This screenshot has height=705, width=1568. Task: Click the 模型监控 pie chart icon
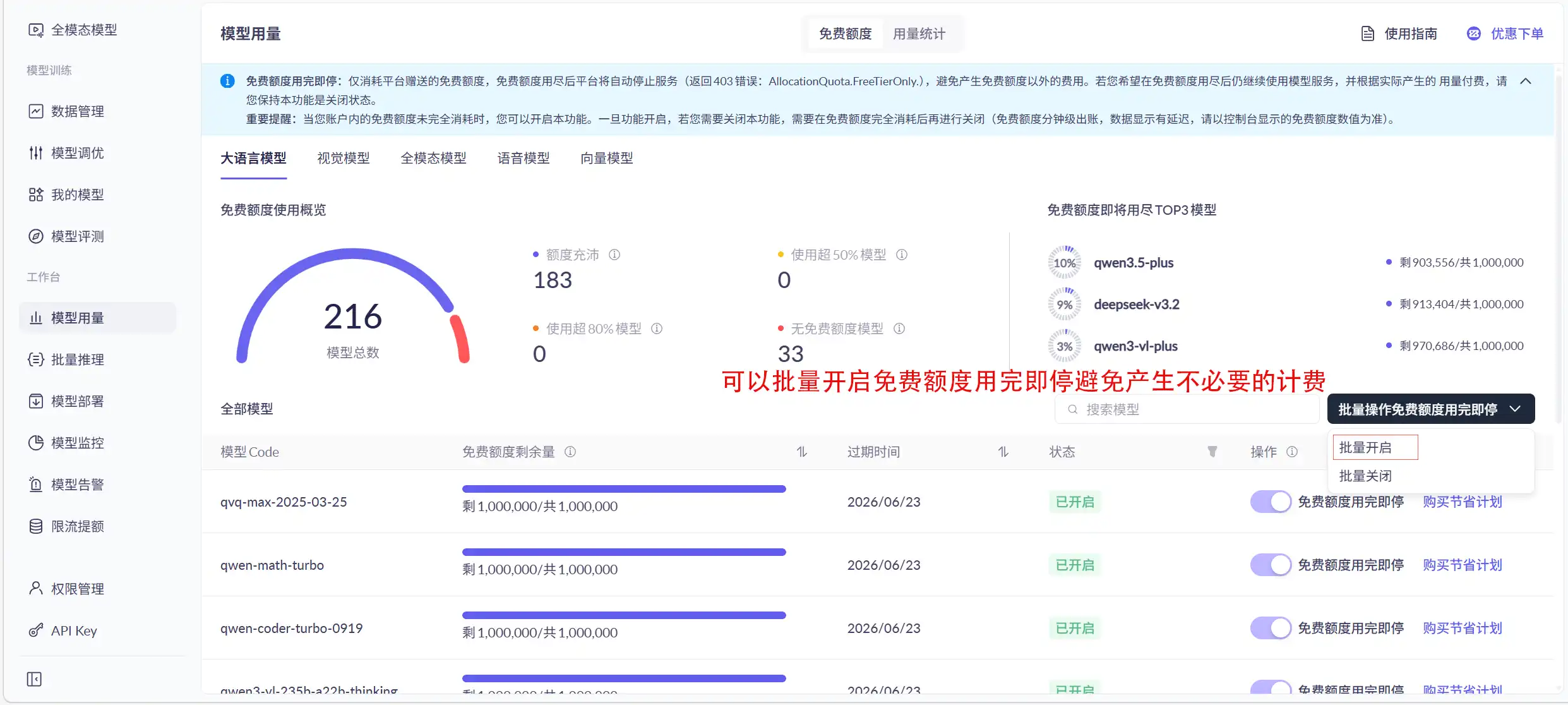[x=36, y=443]
